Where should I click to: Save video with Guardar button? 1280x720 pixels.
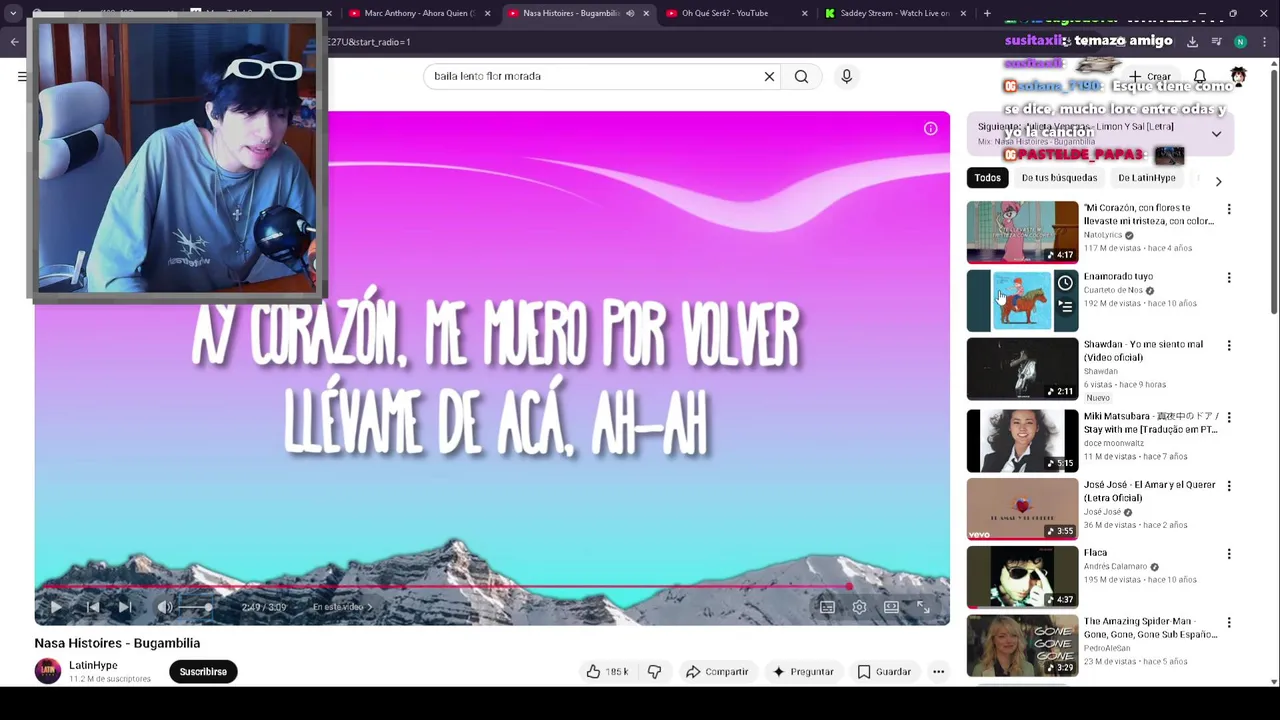click(884, 672)
